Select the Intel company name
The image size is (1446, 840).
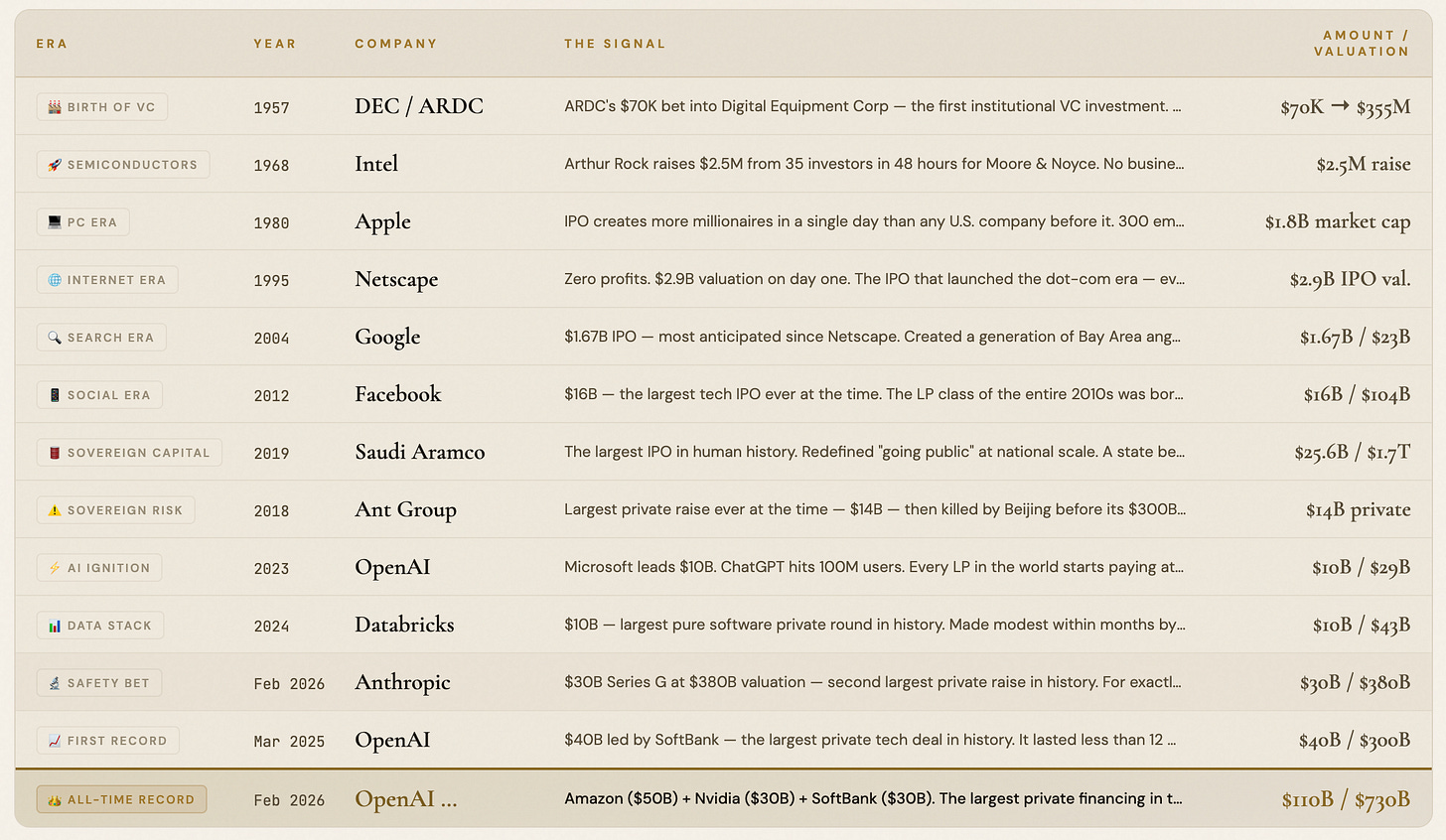coord(376,164)
